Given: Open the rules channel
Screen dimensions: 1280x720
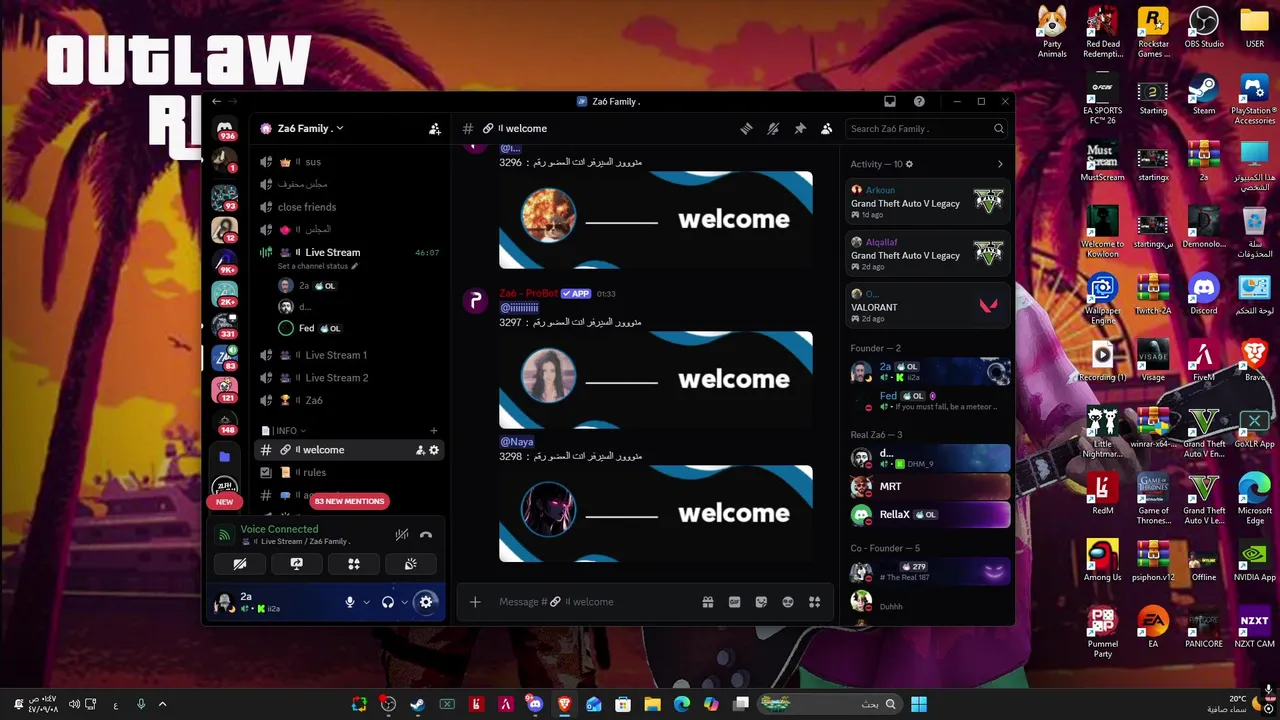Looking at the screenshot, I should (x=349, y=472).
